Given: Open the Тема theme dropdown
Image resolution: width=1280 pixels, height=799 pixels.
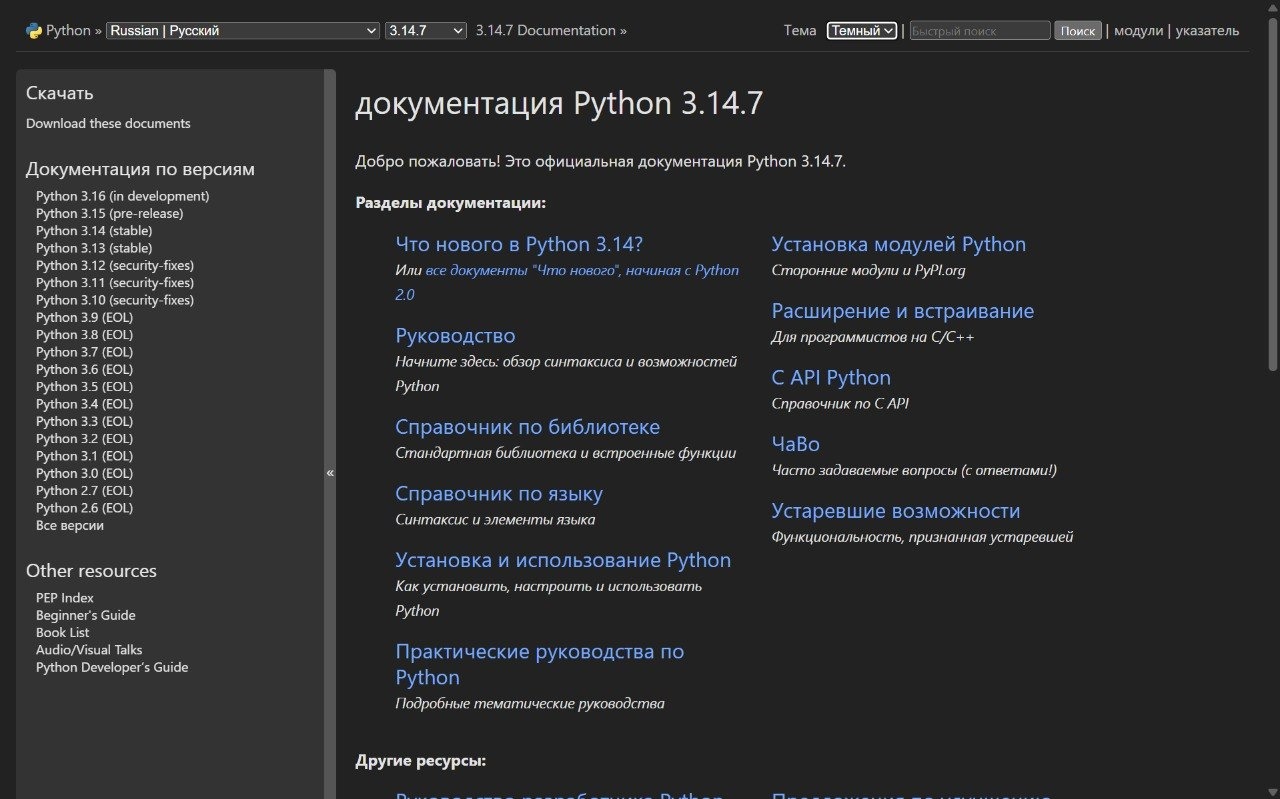Looking at the screenshot, I should pyautogui.click(x=862, y=31).
